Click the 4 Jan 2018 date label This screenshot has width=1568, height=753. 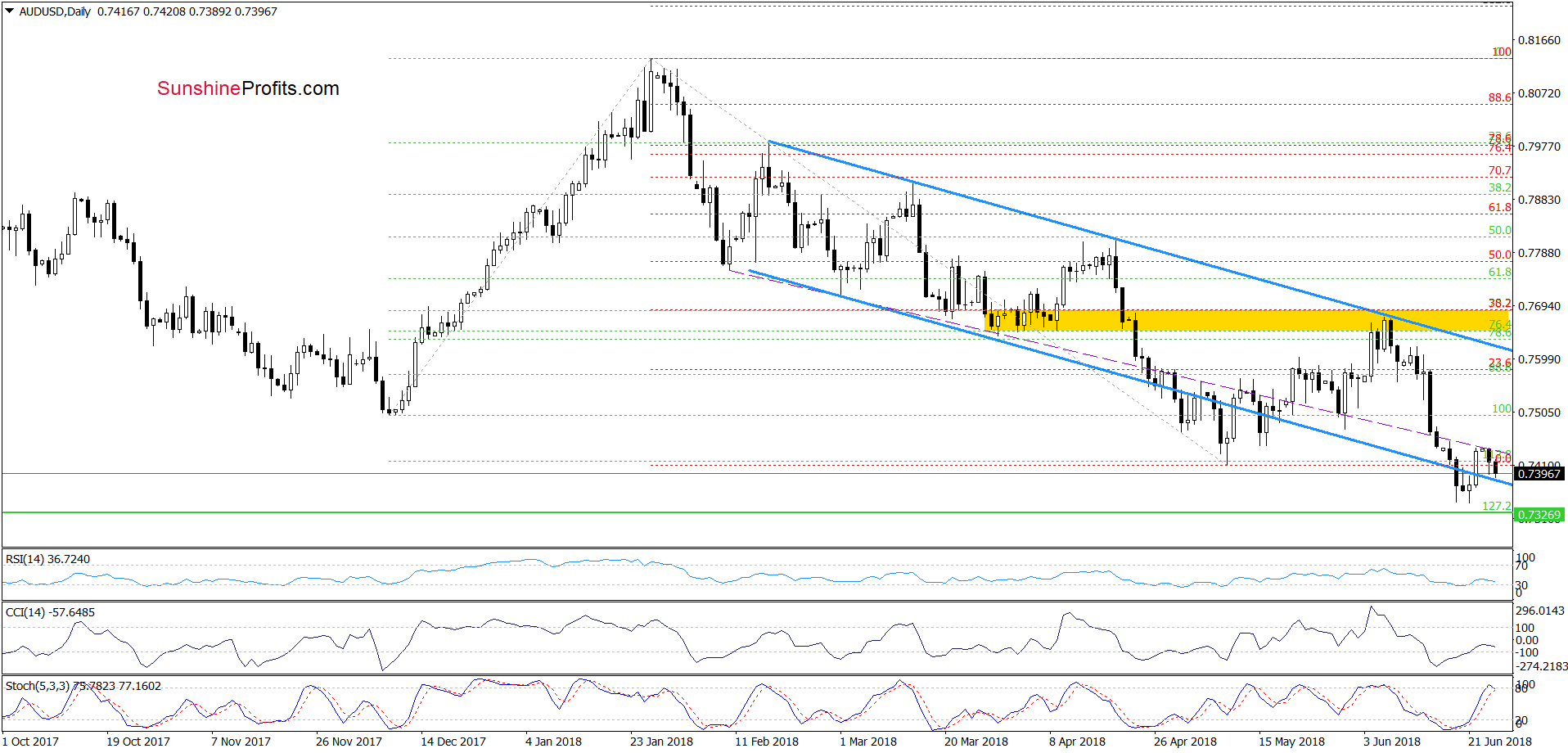[553, 742]
